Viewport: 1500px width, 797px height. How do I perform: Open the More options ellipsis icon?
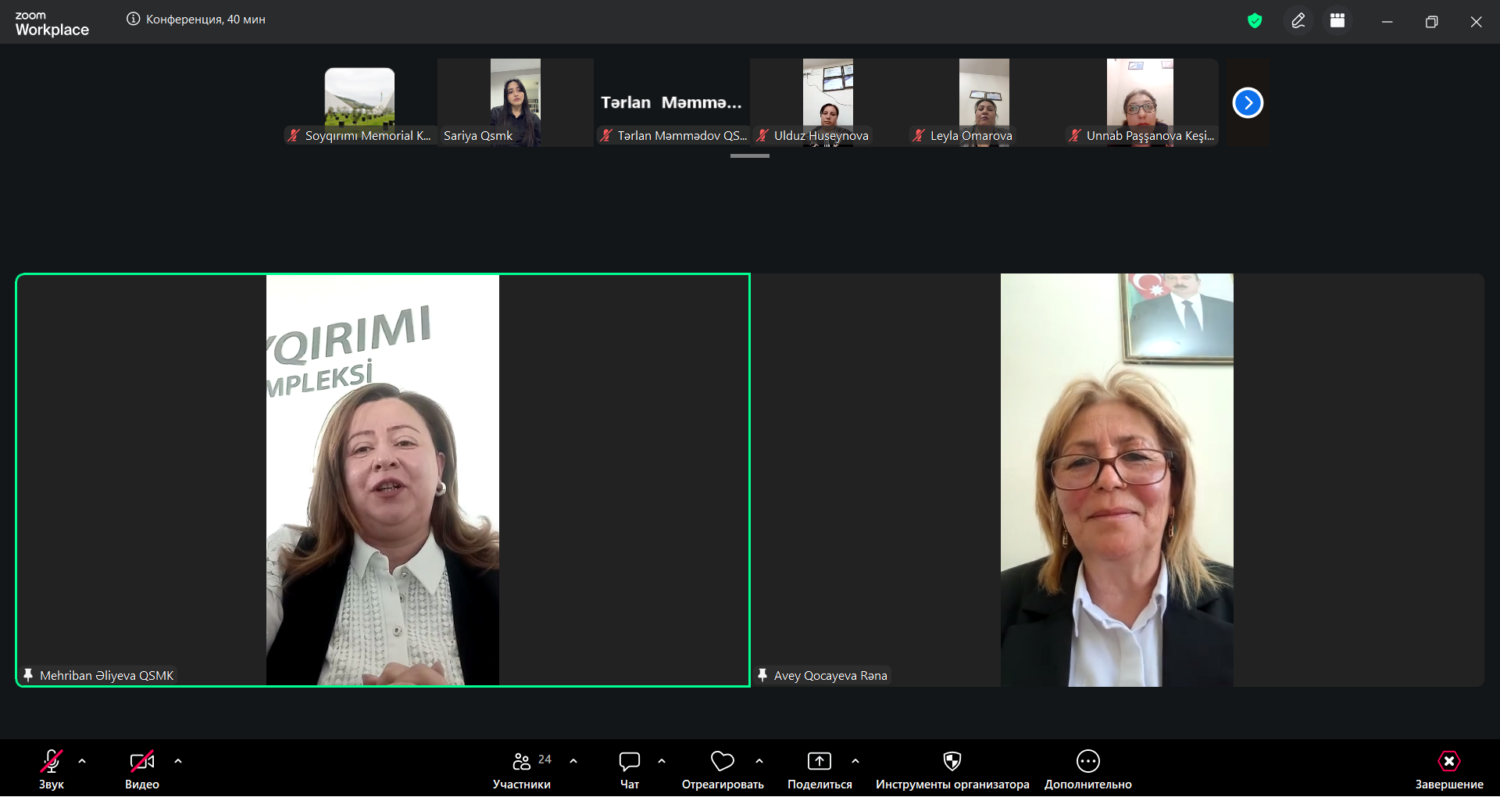click(x=1088, y=762)
